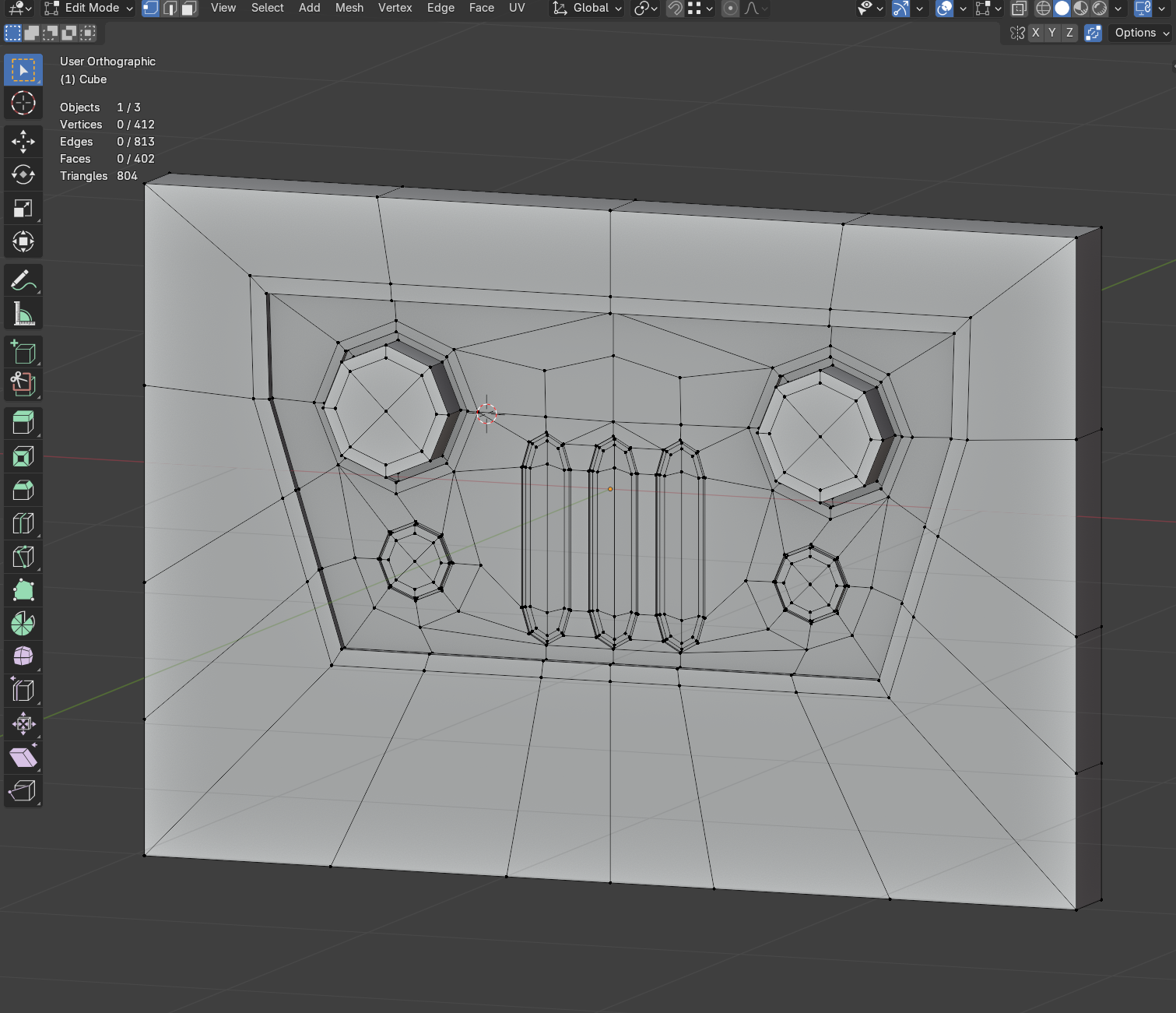Select the Inset Faces tool
Screen dimensions: 1176x1013
[x=23, y=456]
